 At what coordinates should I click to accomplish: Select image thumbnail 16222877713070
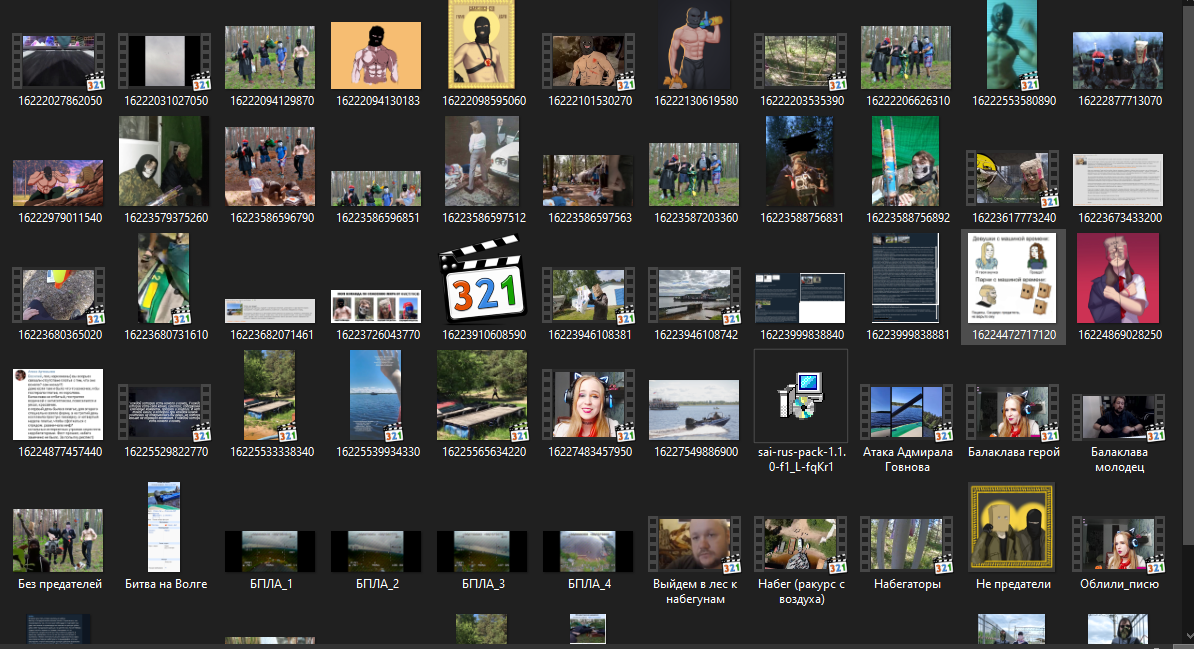pos(1118,61)
